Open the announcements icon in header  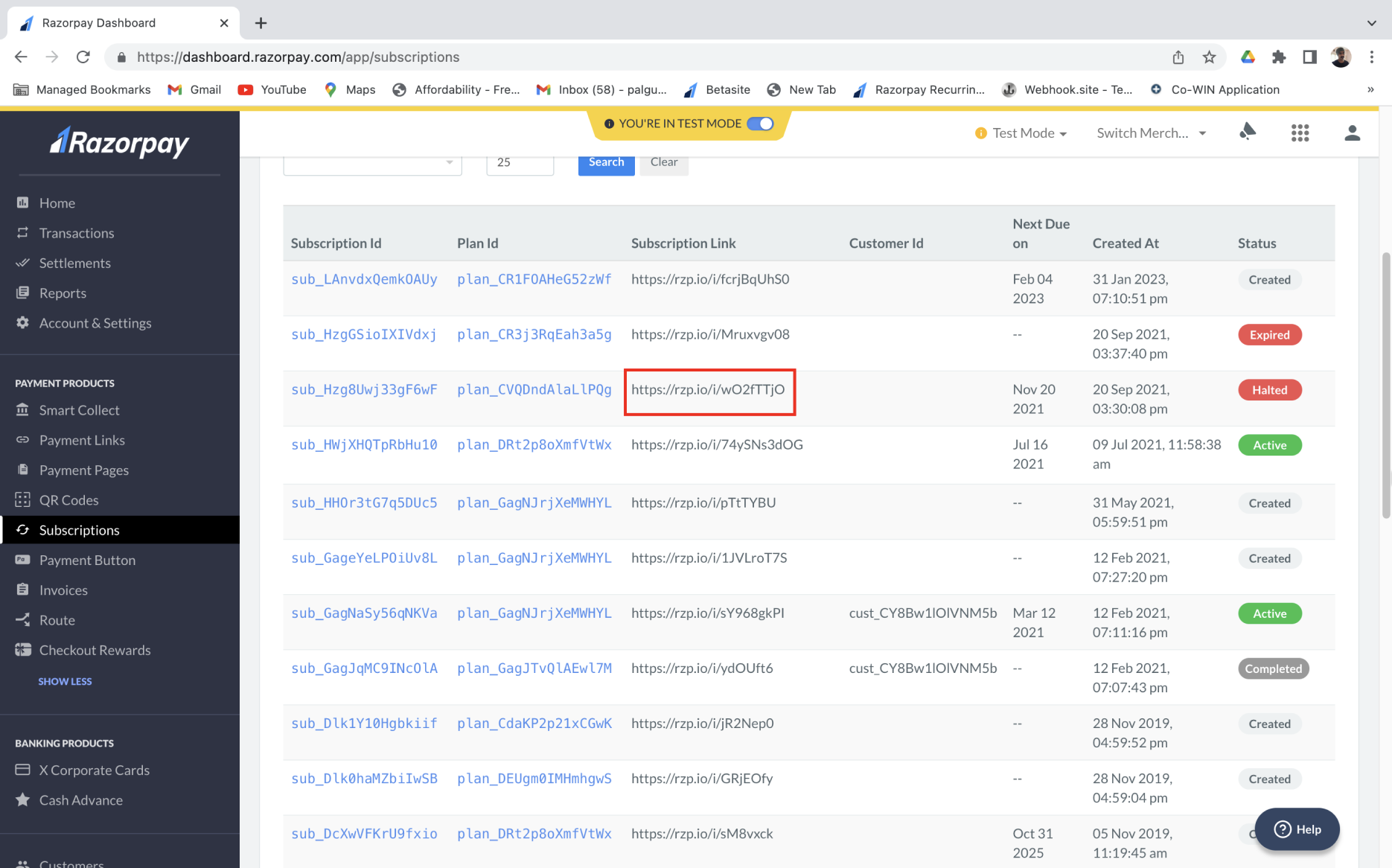coord(1248,133)
